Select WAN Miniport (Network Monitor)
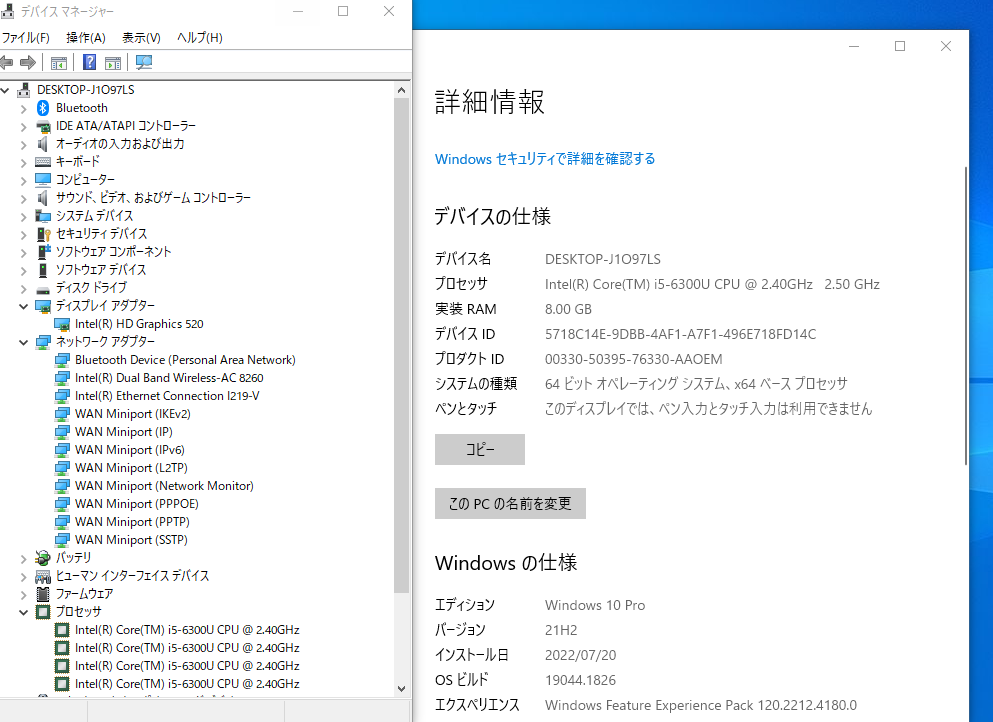Screen dimensions: 993x722 pyautogui.click(x=164, y=486)
